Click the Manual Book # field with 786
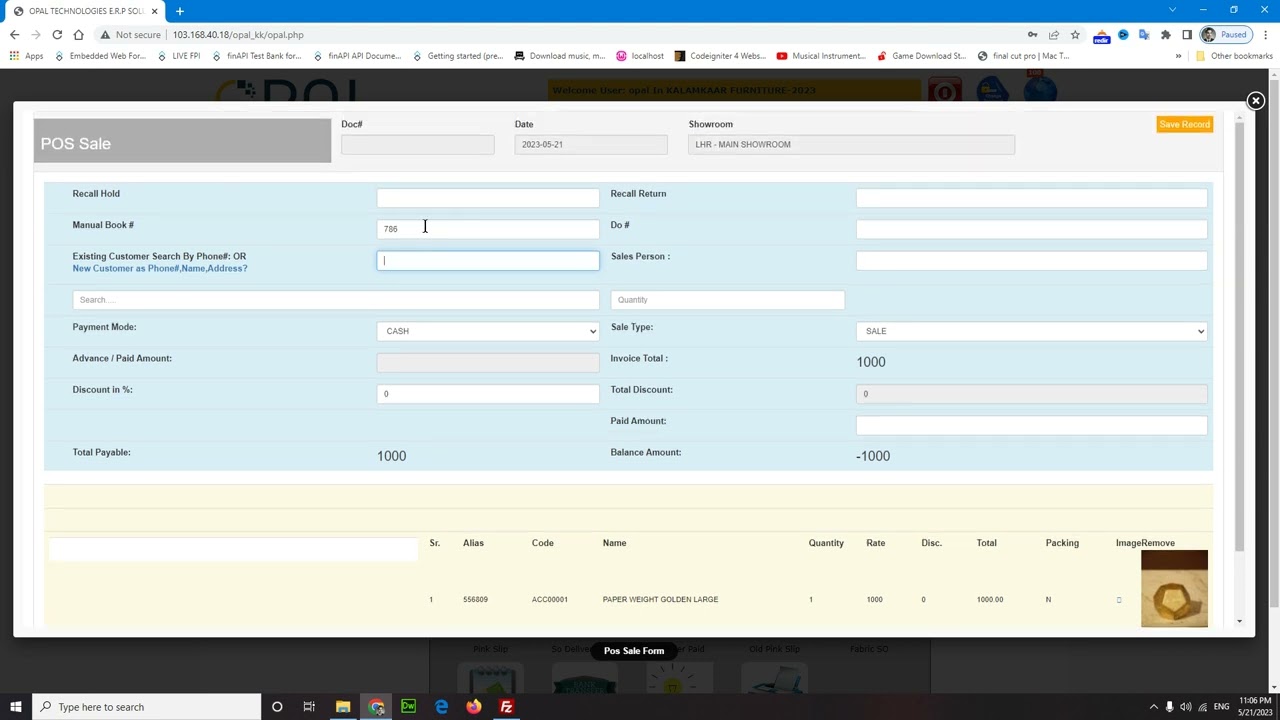This screenshot has height=720, width=1280. 488,229
